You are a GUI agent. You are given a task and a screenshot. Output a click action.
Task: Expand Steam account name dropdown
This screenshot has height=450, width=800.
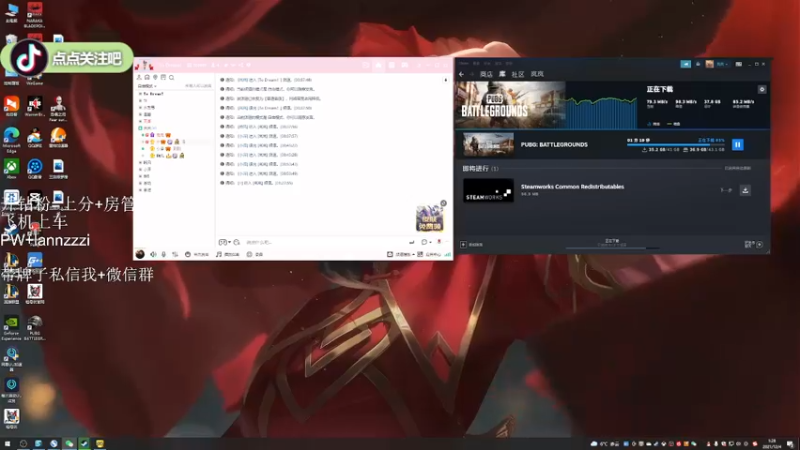(722, 64)
